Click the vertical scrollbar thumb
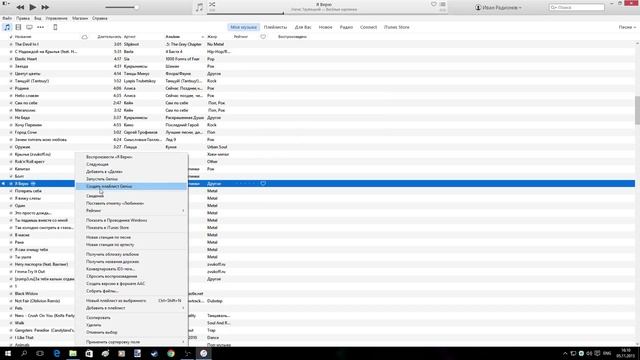 pyautogui.click(x=637, y=110)
